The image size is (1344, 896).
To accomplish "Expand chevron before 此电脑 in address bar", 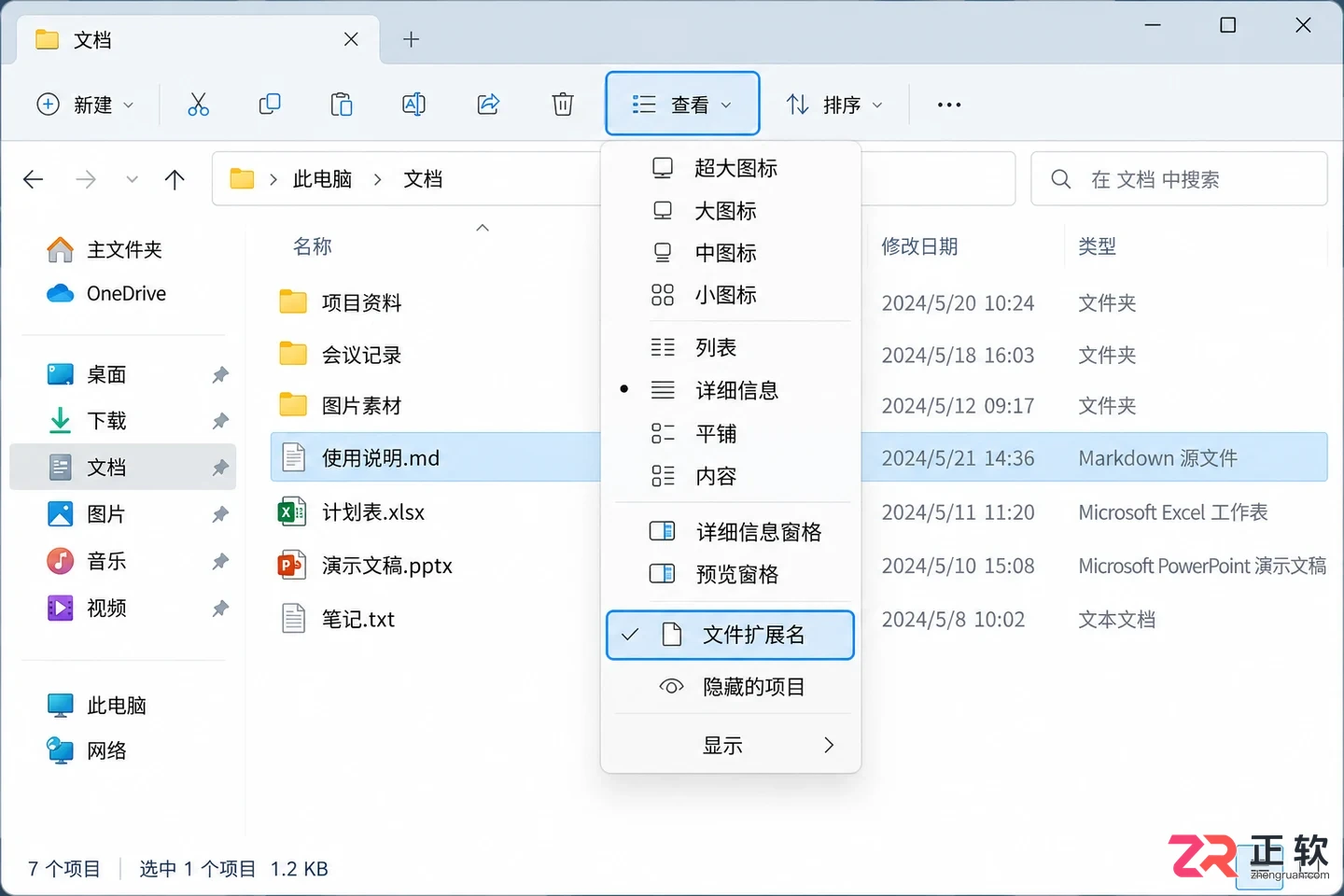I will tap(273, 179).
